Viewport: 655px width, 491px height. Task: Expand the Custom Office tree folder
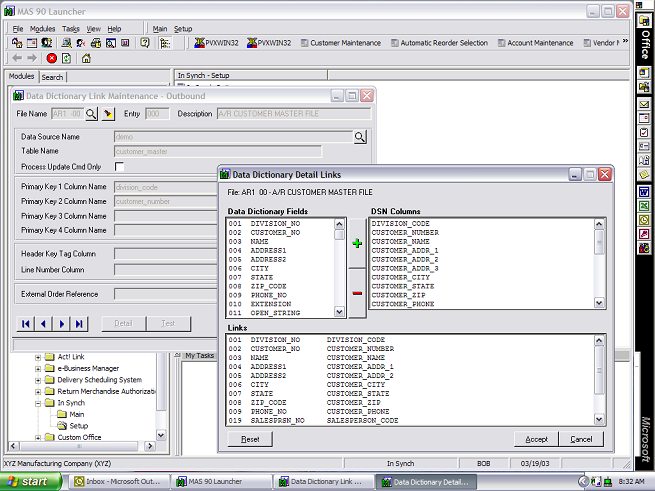pyautogui.click(x=38, y=438)
